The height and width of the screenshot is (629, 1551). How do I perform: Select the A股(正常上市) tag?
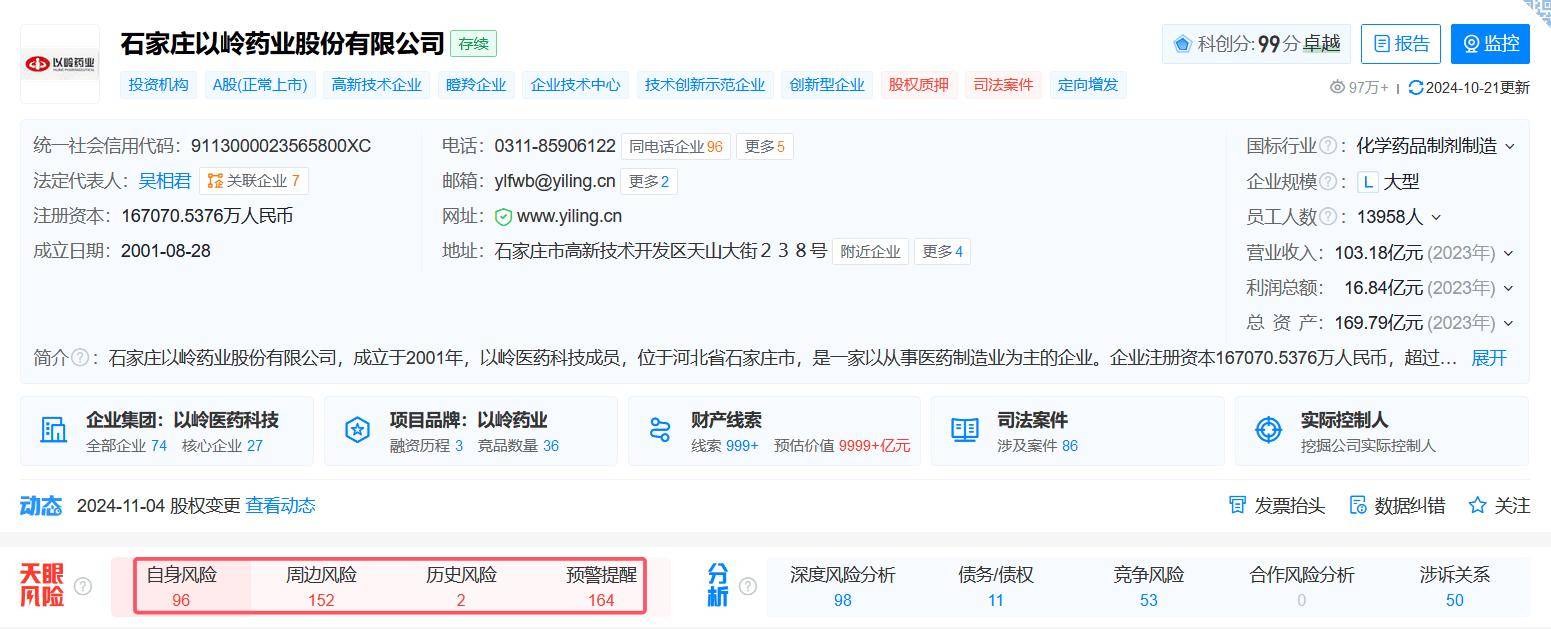[262, 85]
